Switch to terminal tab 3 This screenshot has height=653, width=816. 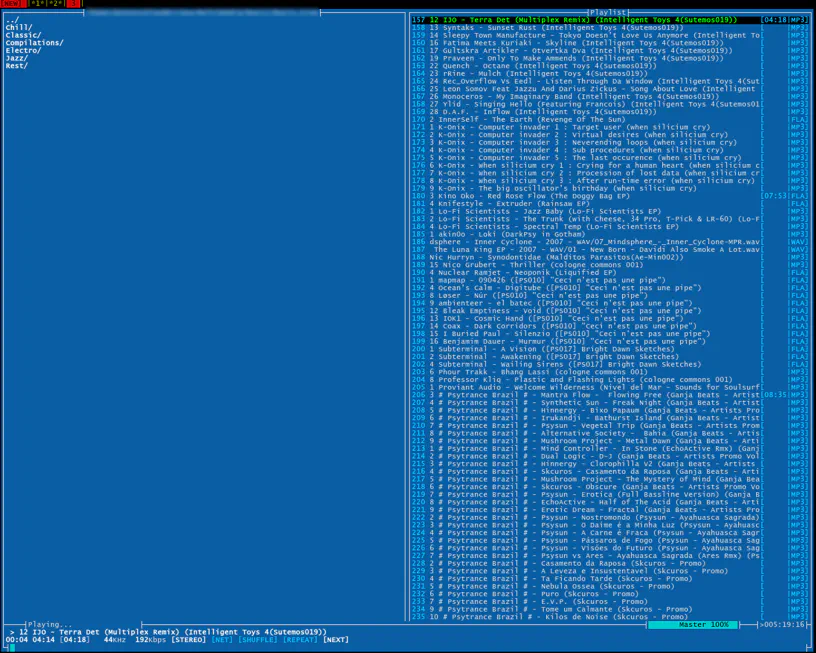[x=73, y=4]
